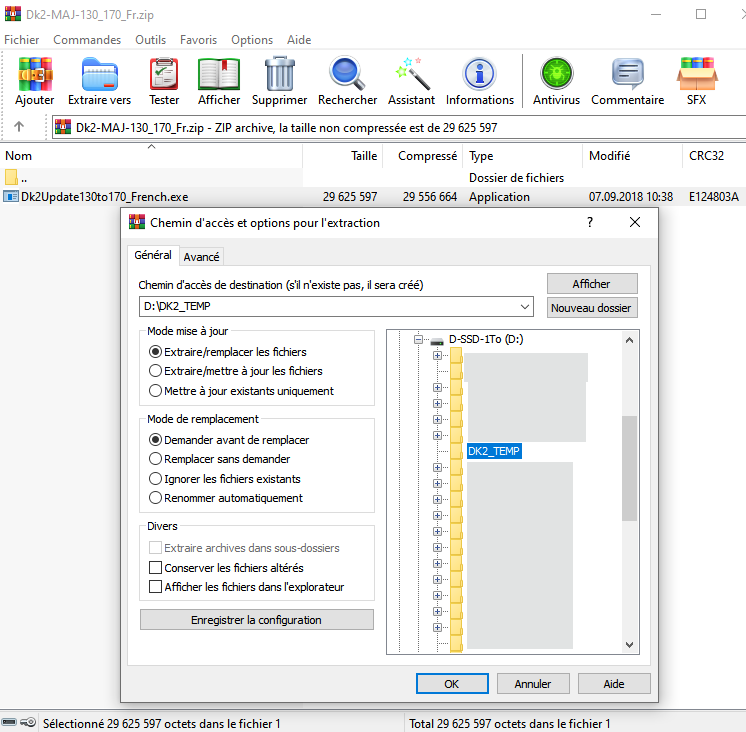Click the help question mark in dialog
Image resolution: width=746 pixels, height=732 pixels.
[x=590, y=222]
